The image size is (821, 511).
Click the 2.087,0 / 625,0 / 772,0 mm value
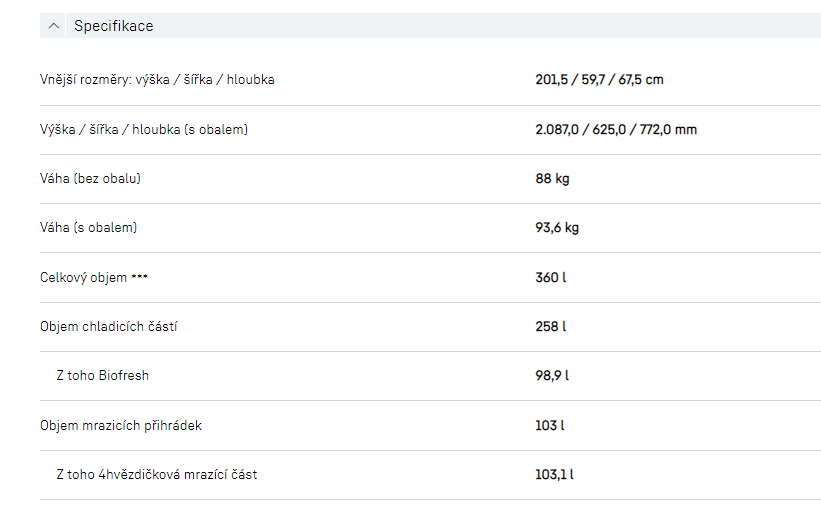[616, 129]
